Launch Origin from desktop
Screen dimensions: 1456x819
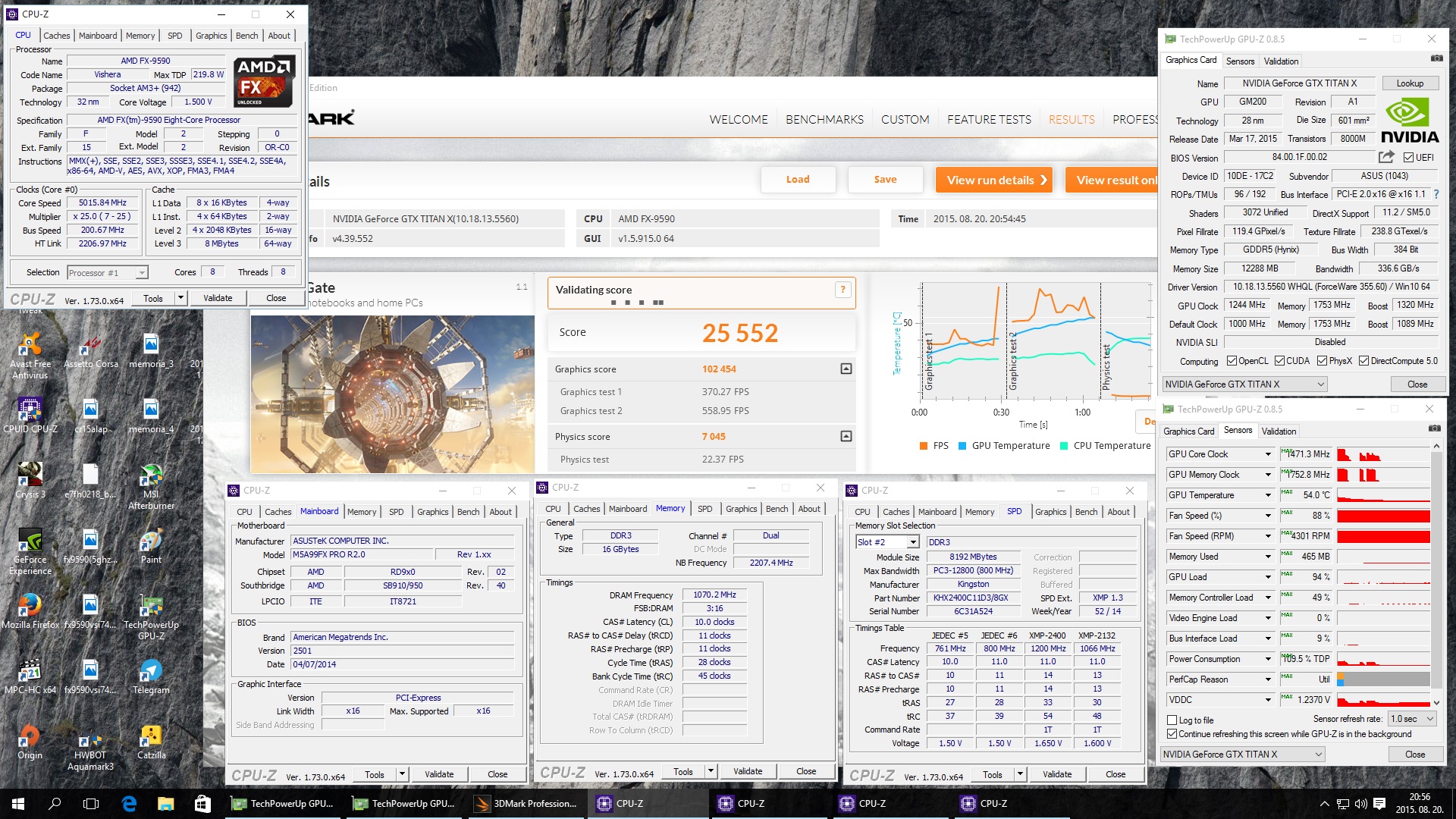30,742
